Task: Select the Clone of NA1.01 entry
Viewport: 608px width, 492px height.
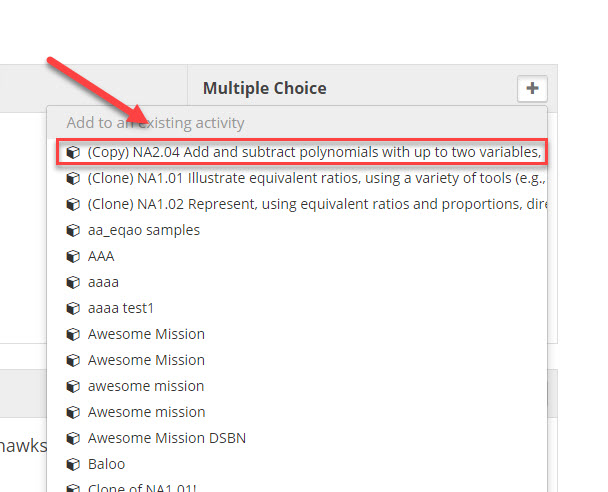Action: coord(297,487)
